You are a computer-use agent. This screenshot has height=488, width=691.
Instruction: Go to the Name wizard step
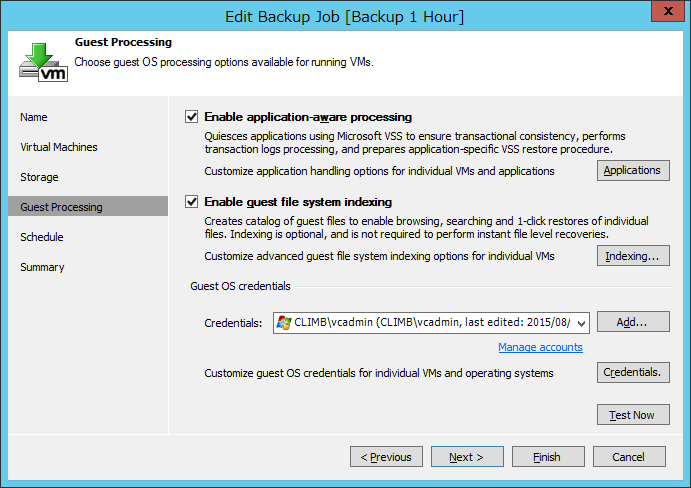(x=33, y=117)
